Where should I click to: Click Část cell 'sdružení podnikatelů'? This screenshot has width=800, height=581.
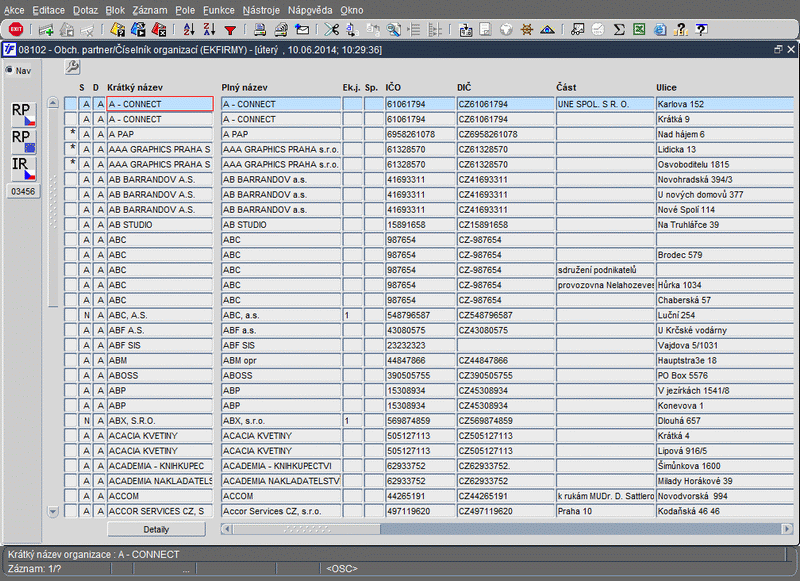tap(605, 270)
